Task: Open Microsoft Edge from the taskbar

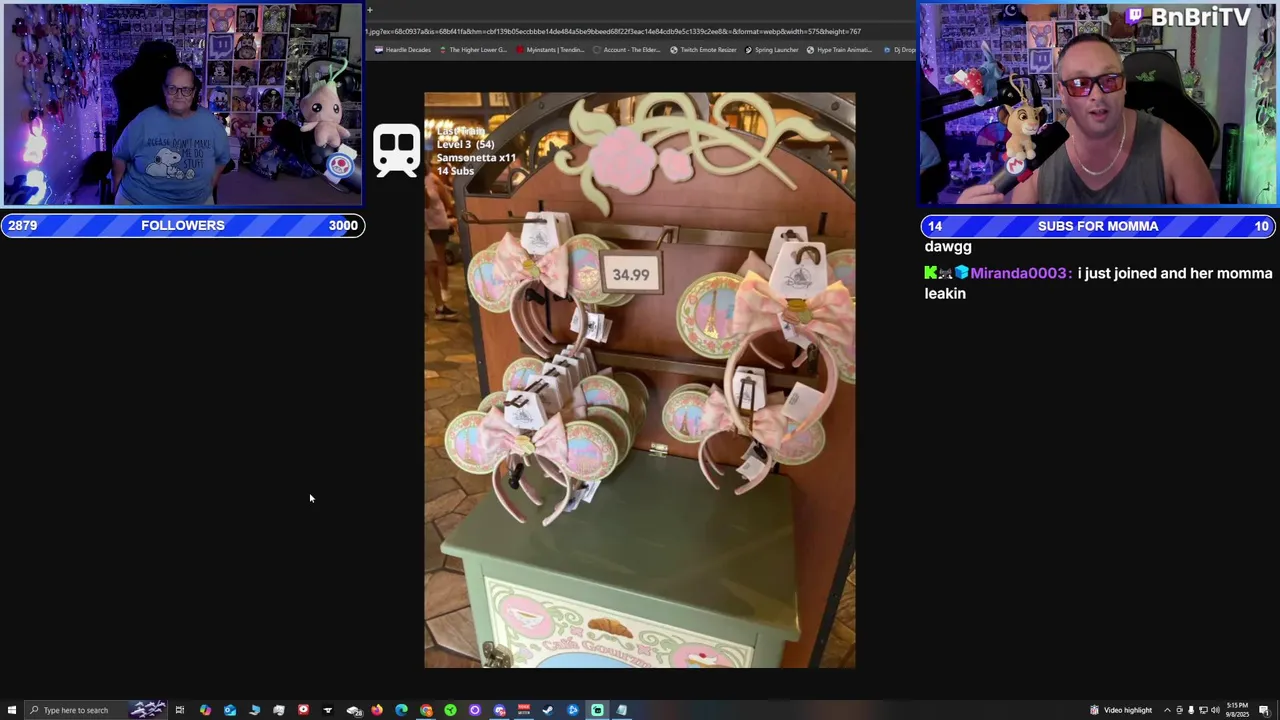Action: [x=401, y=710]
